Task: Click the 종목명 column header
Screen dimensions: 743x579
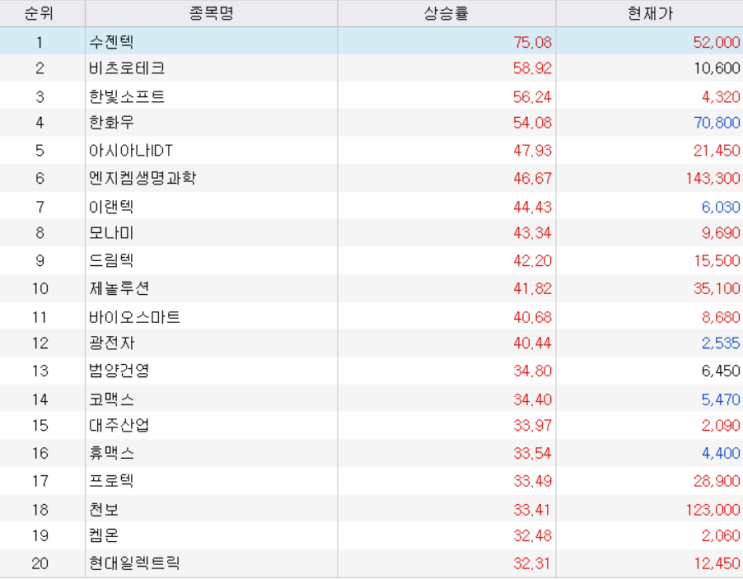Action: [211, 13]
